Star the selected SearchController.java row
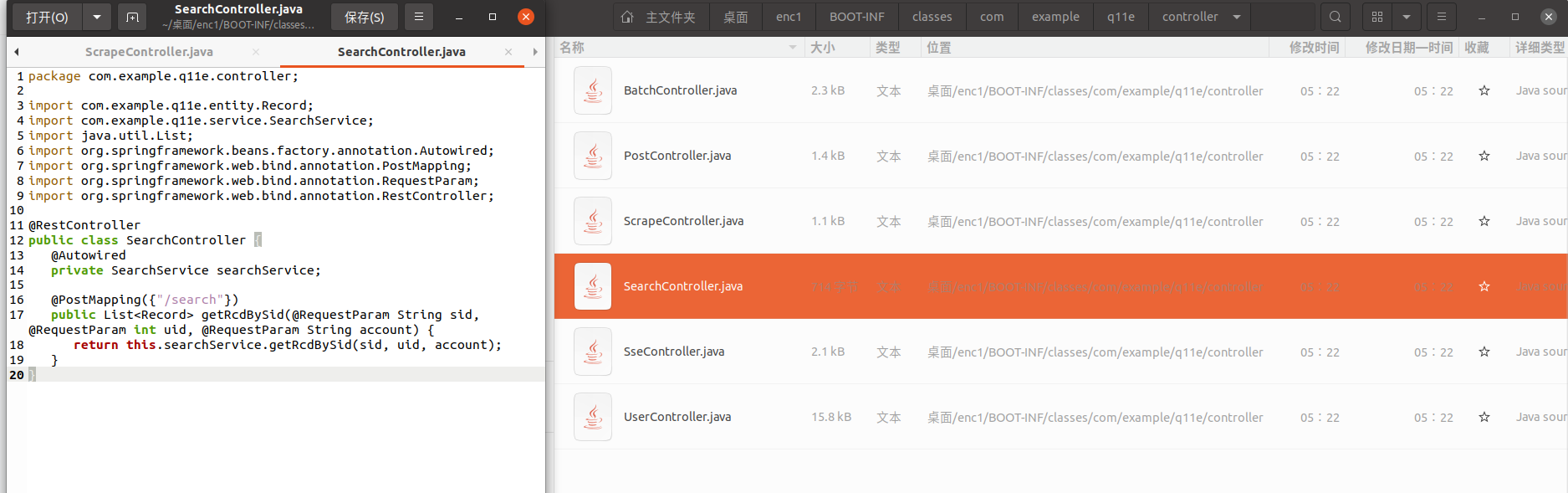 click(1484, 286)
